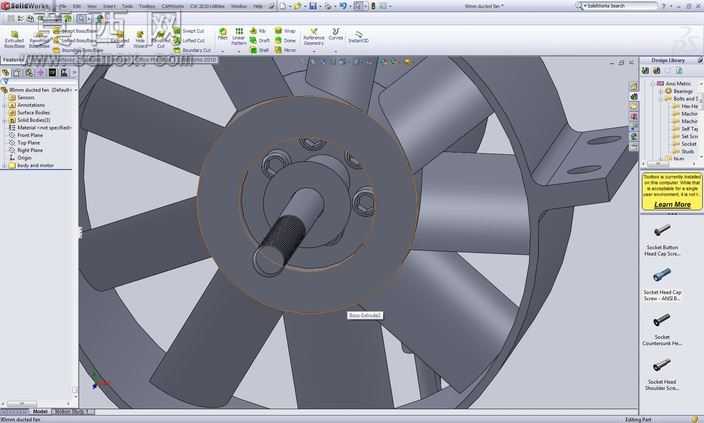Open the ConfigurationManager tab icon
704x423 pixels.
[29, 72]
